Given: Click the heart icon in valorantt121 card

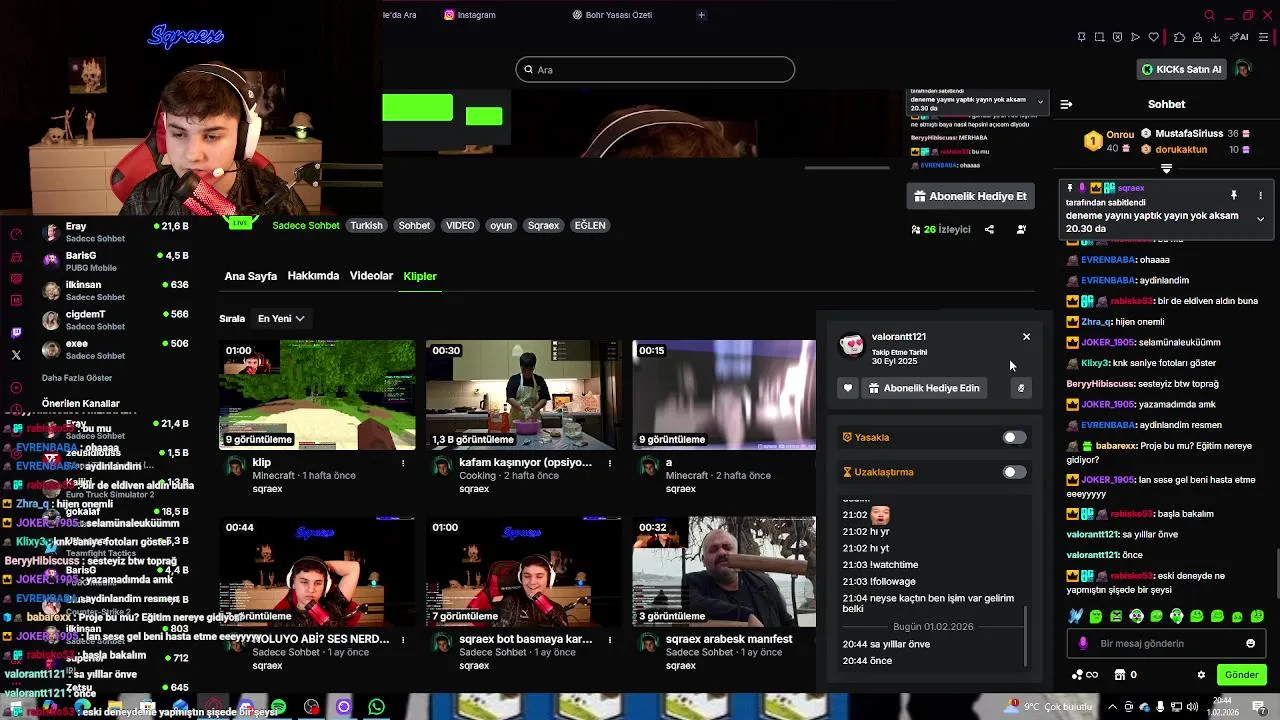Looking at the screenshot, I should [x=848, y=388].
